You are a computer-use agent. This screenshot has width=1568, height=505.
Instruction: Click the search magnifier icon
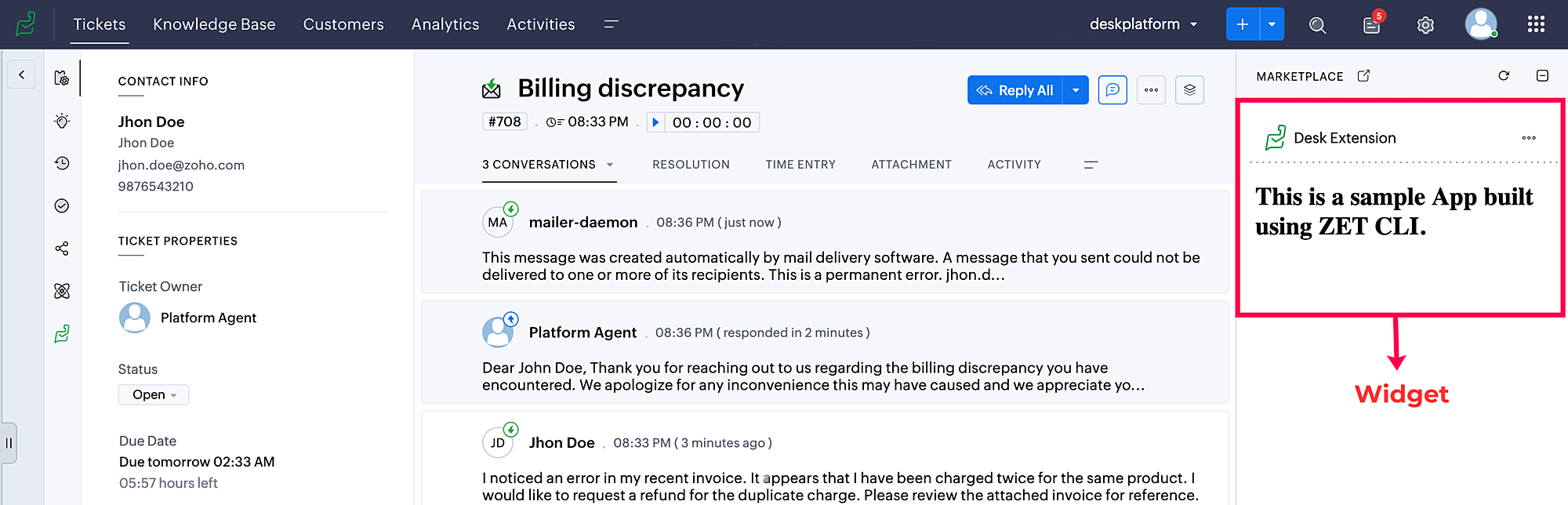pyautogui.click(x=1317, y=25)
